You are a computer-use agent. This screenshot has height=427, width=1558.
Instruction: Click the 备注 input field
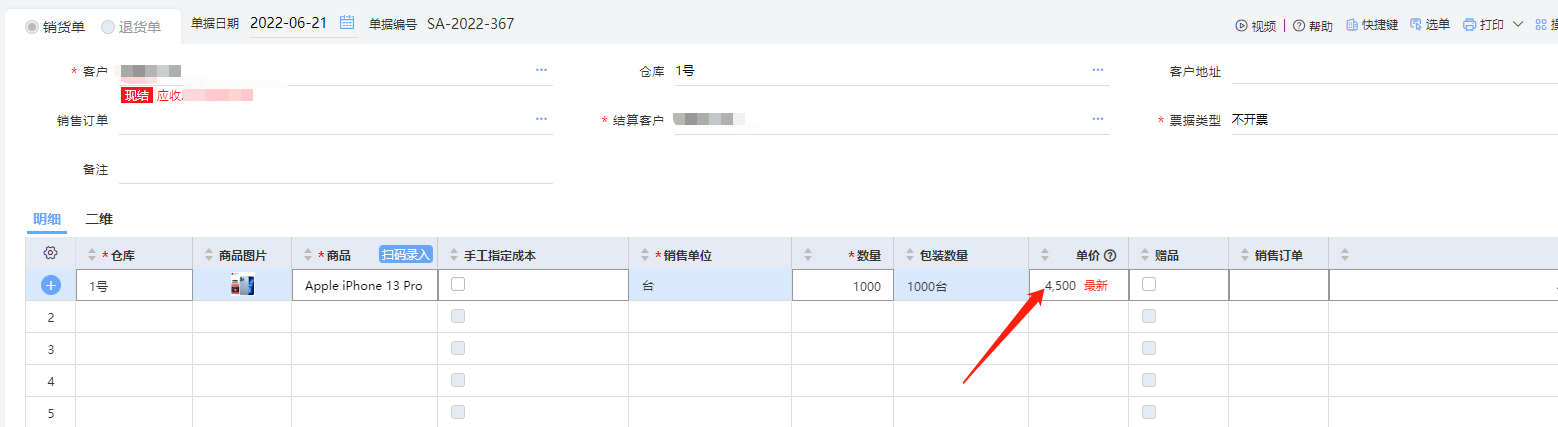click(335, 169)
